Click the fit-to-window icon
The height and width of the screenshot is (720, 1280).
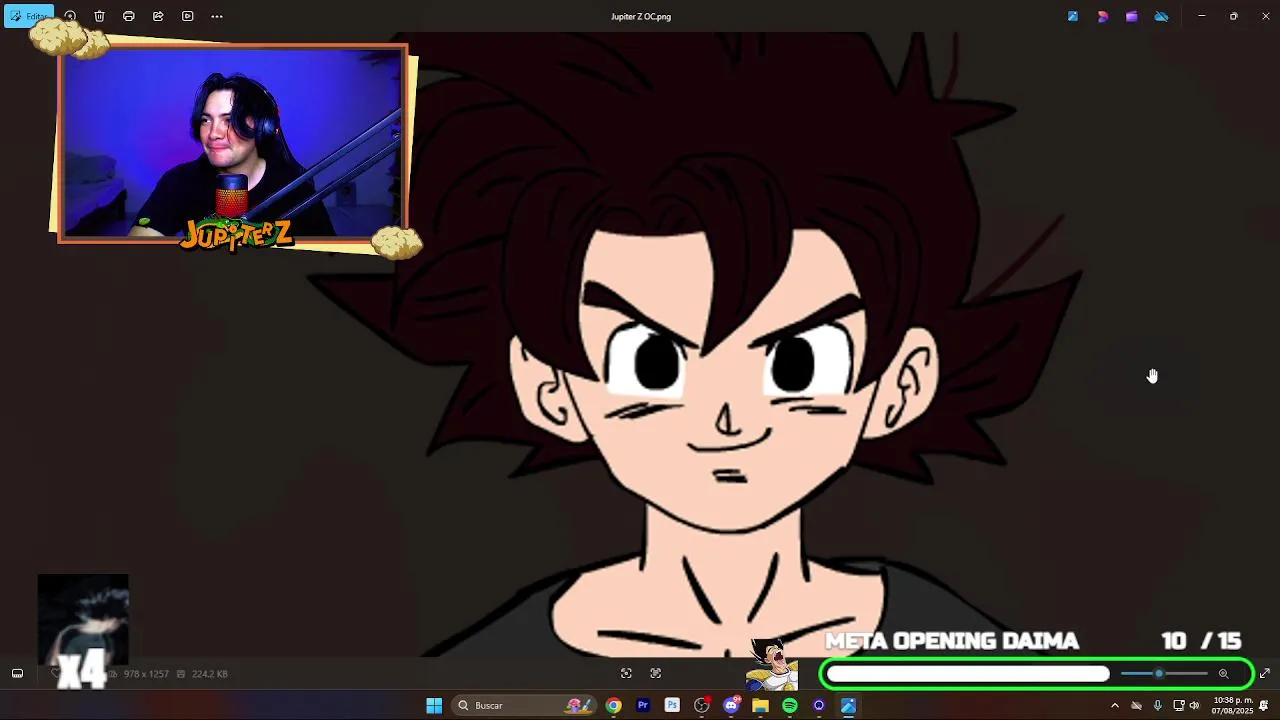click(x=626, y=674)
